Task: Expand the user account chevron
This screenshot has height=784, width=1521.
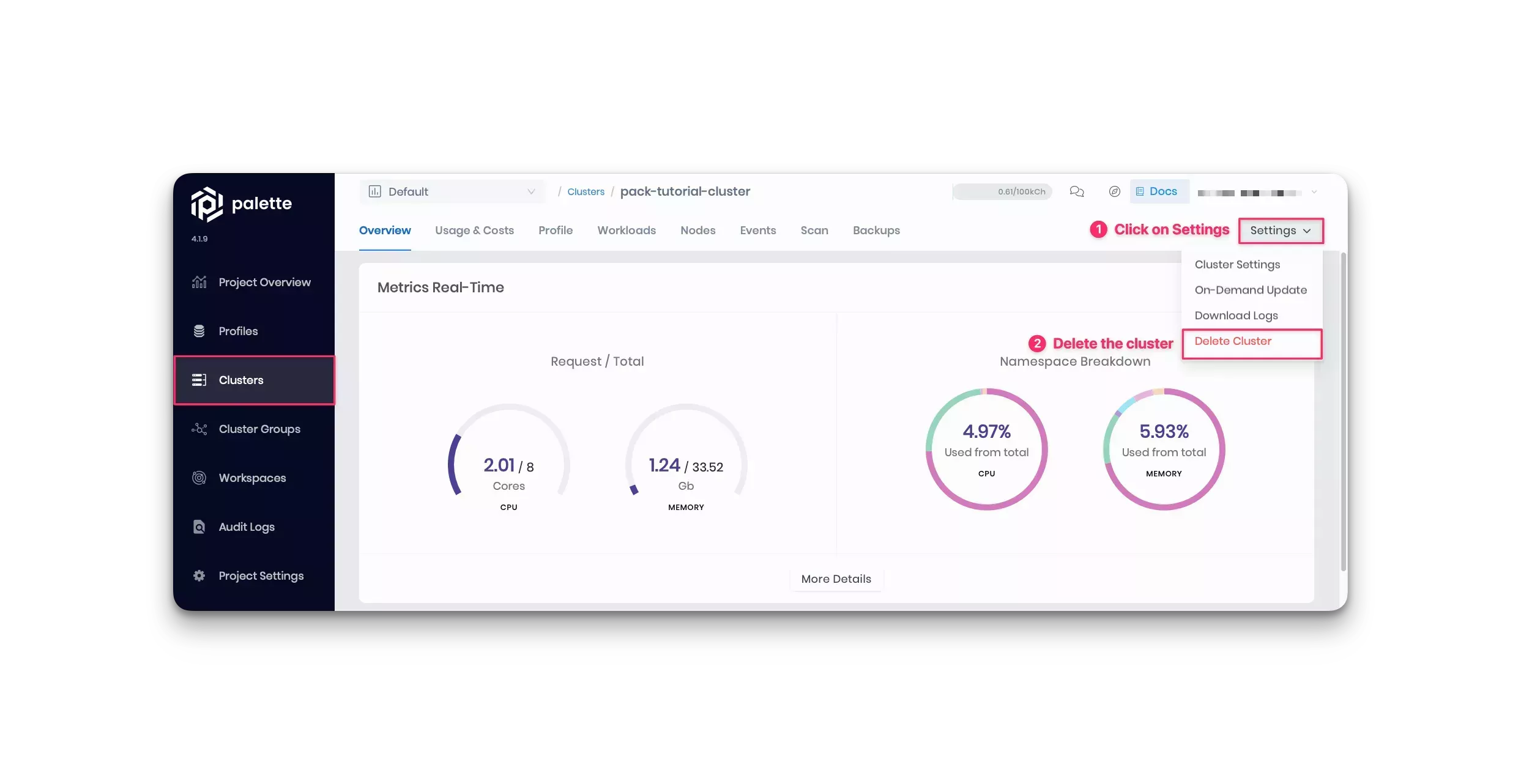Action: coord(1314,192)
